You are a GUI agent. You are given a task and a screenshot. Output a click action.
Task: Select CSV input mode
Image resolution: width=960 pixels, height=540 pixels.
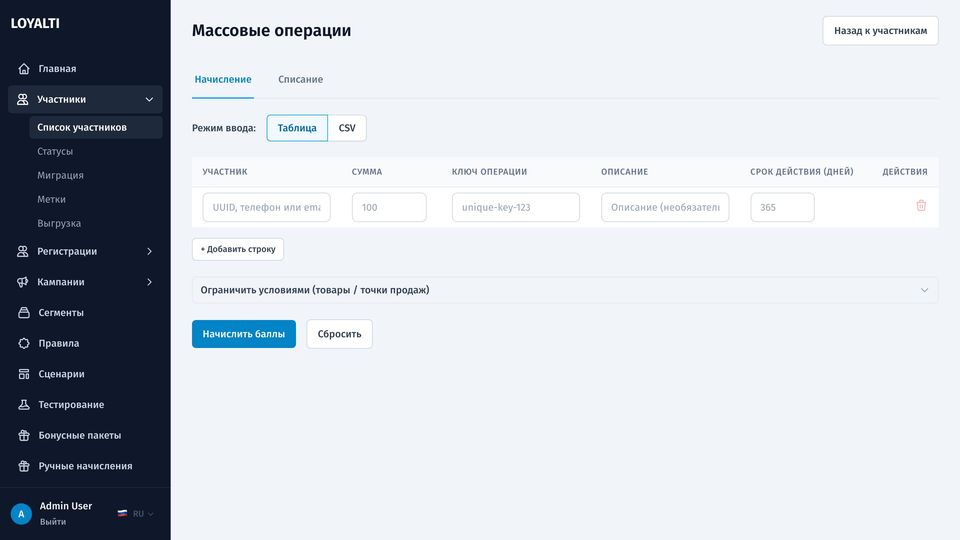[x=347, y=128]
